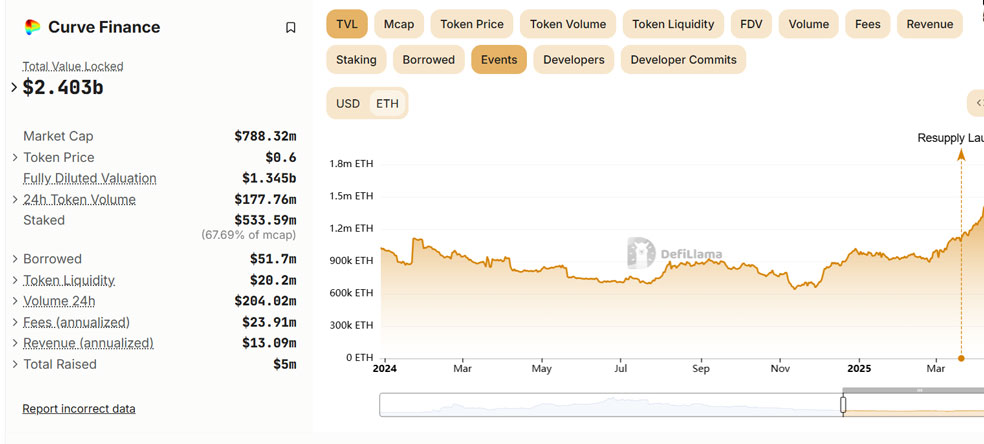Expand the Total Raised row
The width and height of the screenshot is (984, 444).
[x=15, y=364]
